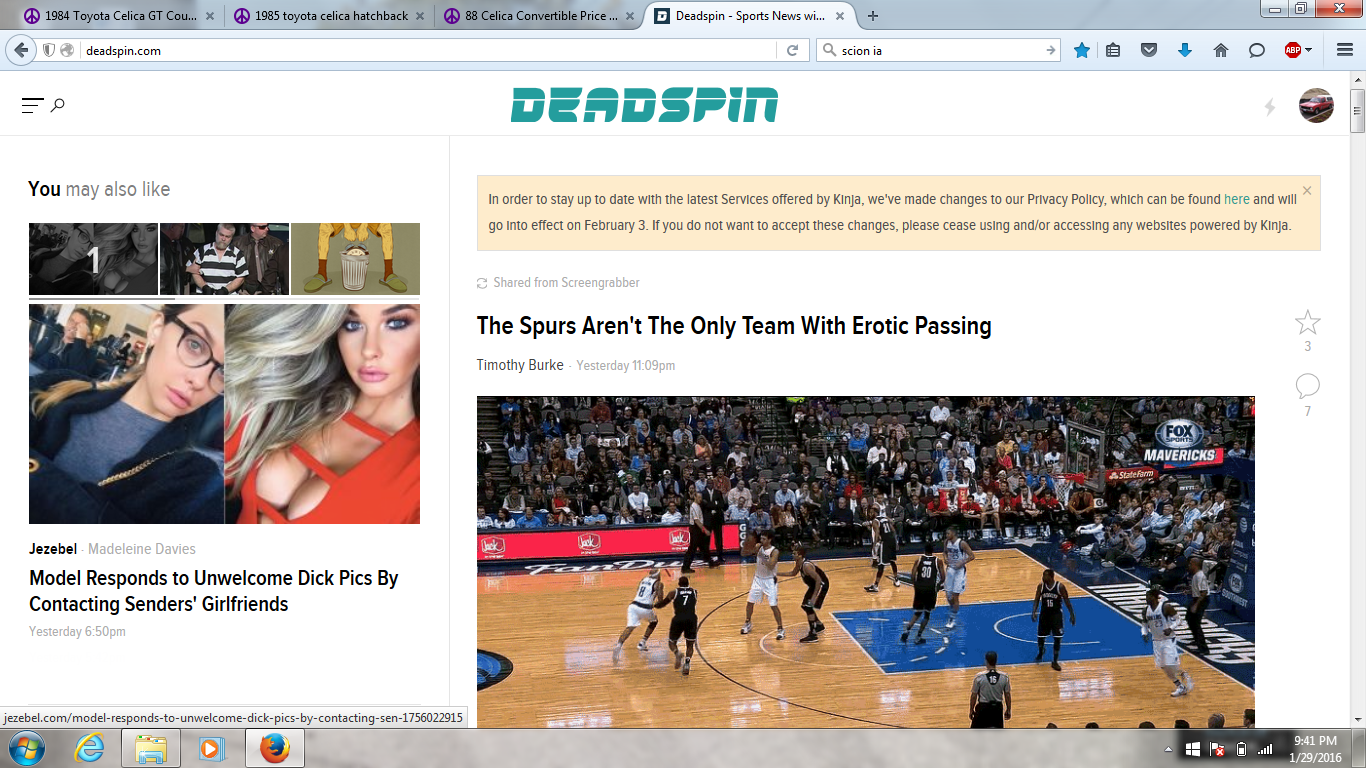Close the Deadspin tab

pyautogui.click(x=839, y=16)
